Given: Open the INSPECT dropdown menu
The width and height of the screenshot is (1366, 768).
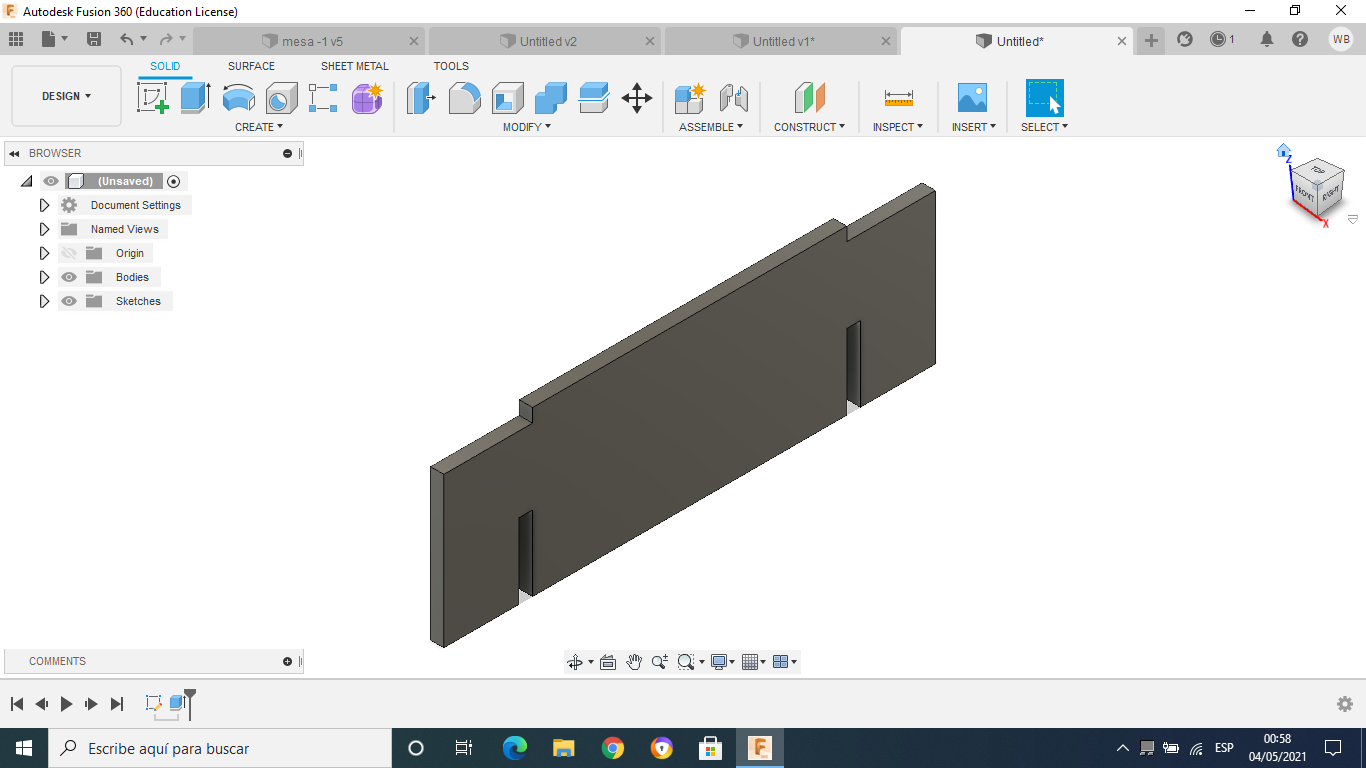Looking at the screenshot, I should [897, 127].
